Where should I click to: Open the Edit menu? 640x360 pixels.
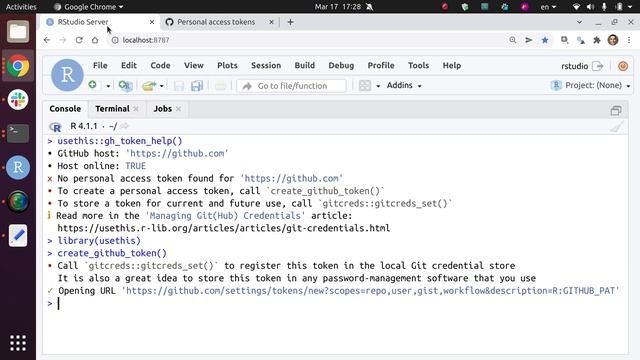(129, 65)
